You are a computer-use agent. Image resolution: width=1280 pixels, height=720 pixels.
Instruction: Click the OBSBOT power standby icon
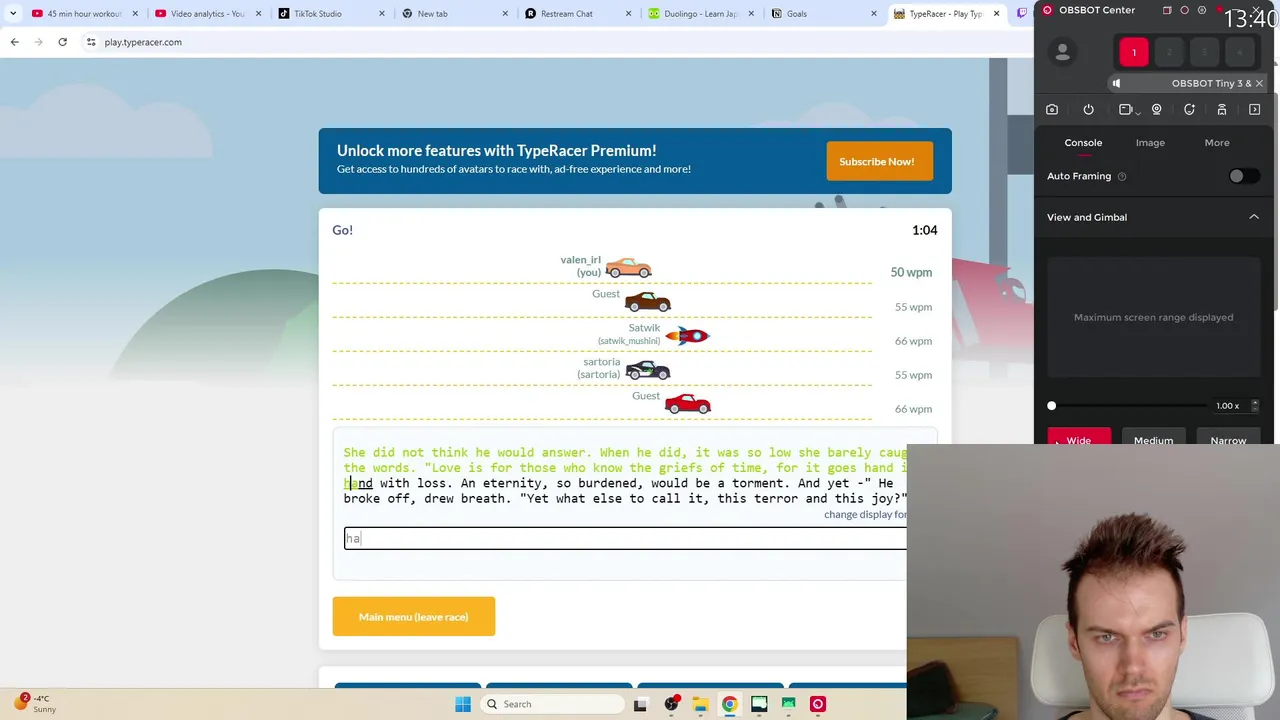[x=1088, y=110]
